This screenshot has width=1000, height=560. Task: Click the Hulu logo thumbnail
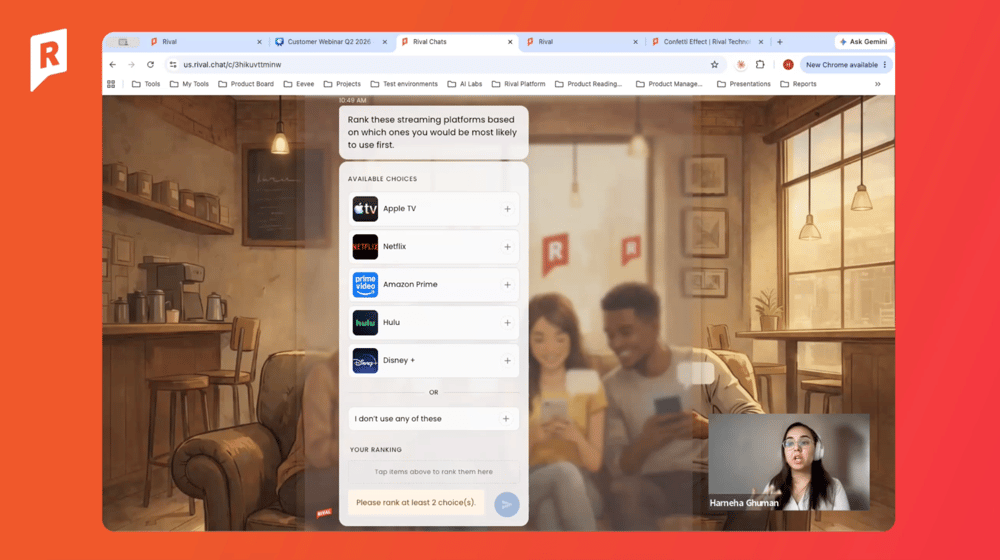pos(365,323)
